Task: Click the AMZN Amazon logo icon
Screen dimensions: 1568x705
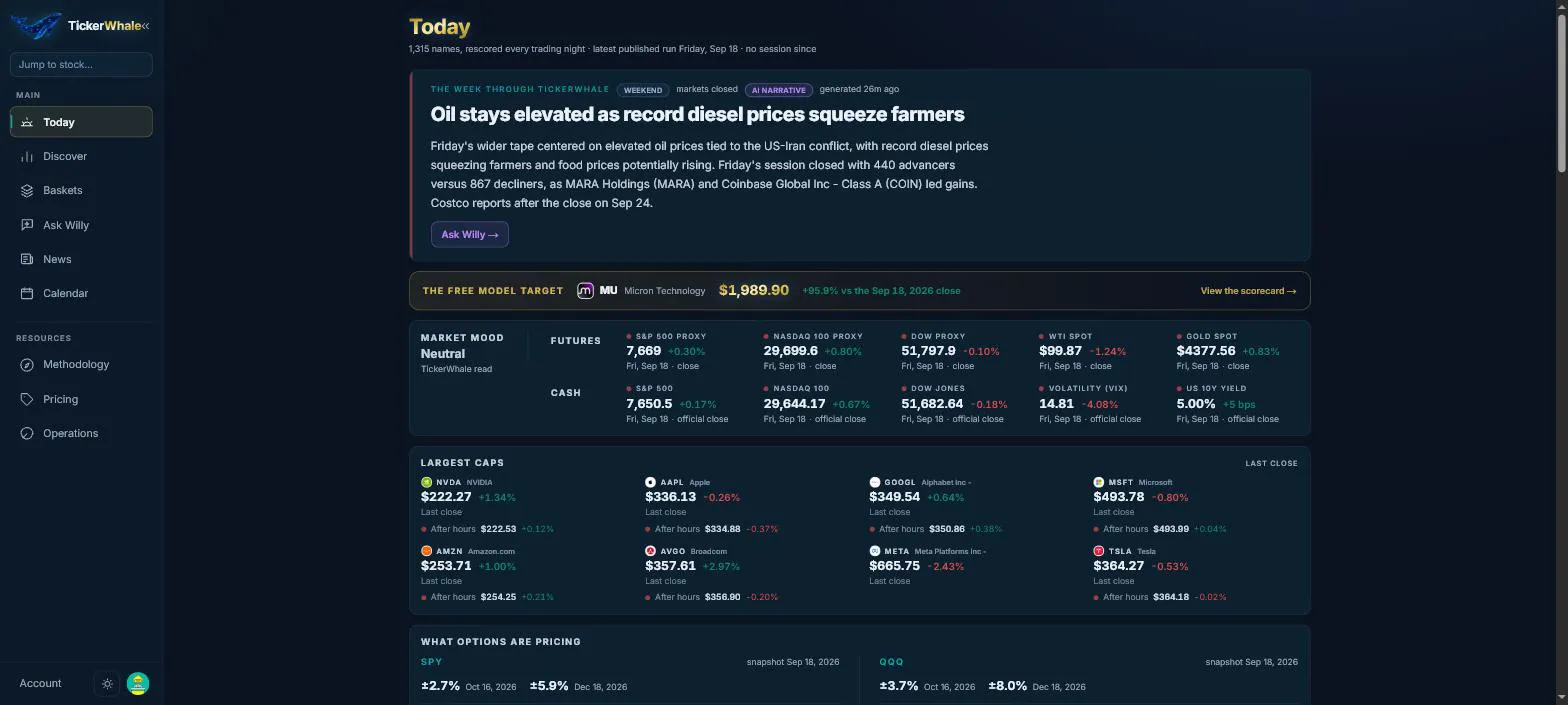Action: click(x=426, y=551)
